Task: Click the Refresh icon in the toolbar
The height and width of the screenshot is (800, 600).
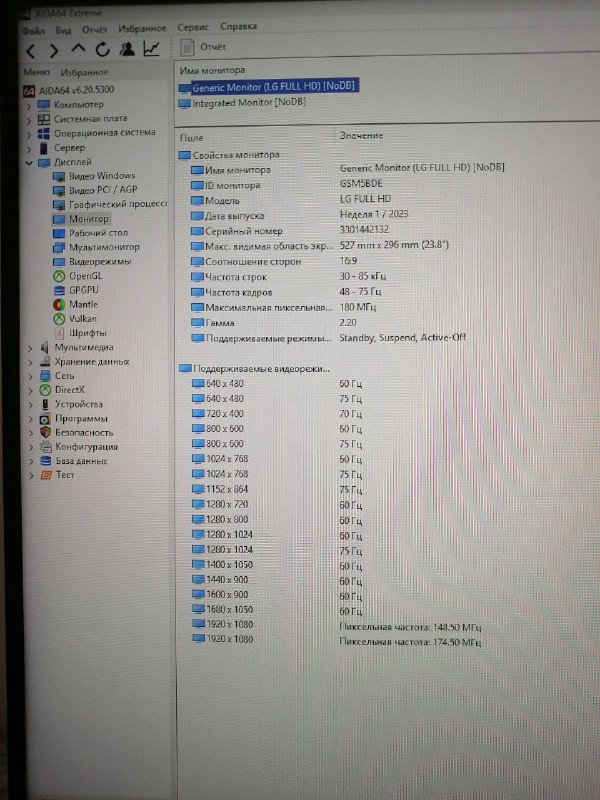Action: coord(102,50)
